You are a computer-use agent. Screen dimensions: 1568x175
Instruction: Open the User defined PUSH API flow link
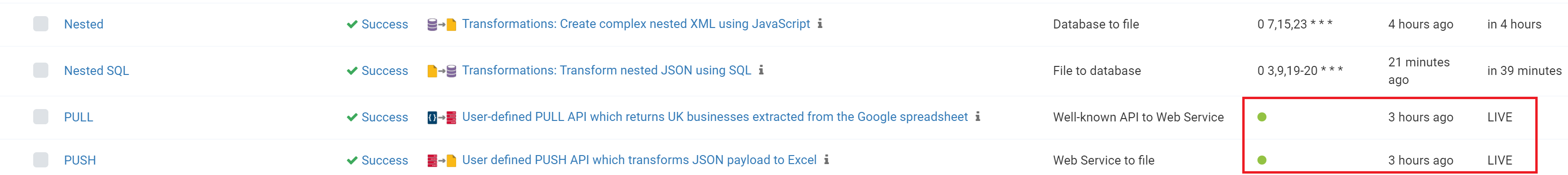tap(639, 160)
